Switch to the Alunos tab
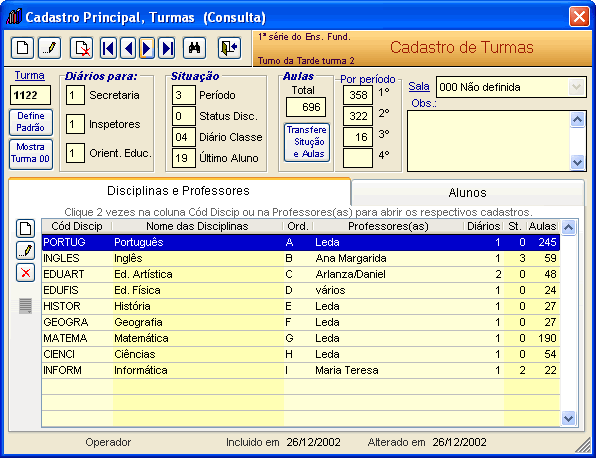The height and width of the screenshot is (458, 596). click(468, 193)
